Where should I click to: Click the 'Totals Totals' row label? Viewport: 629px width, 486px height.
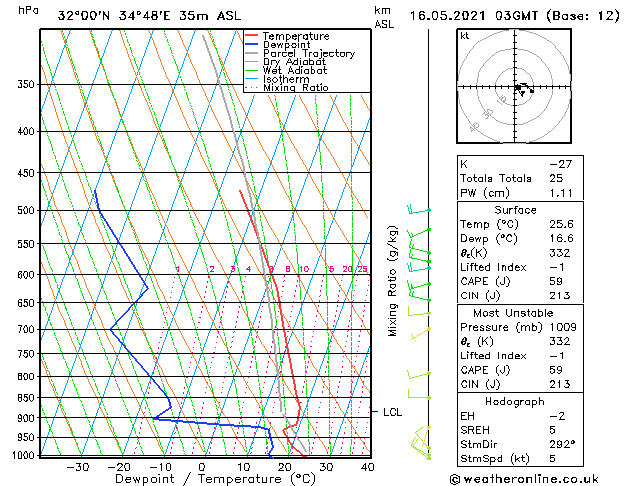click(x=496, y=178)
